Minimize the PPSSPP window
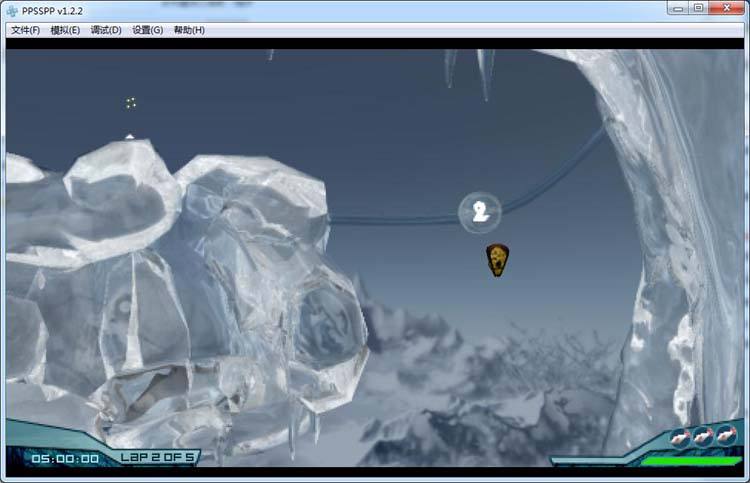 click(x=678, y=8)
